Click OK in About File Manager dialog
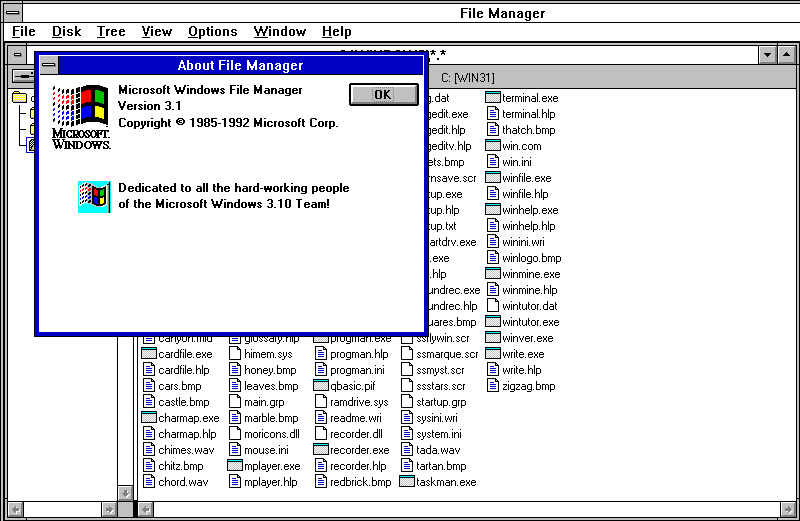 384,94
